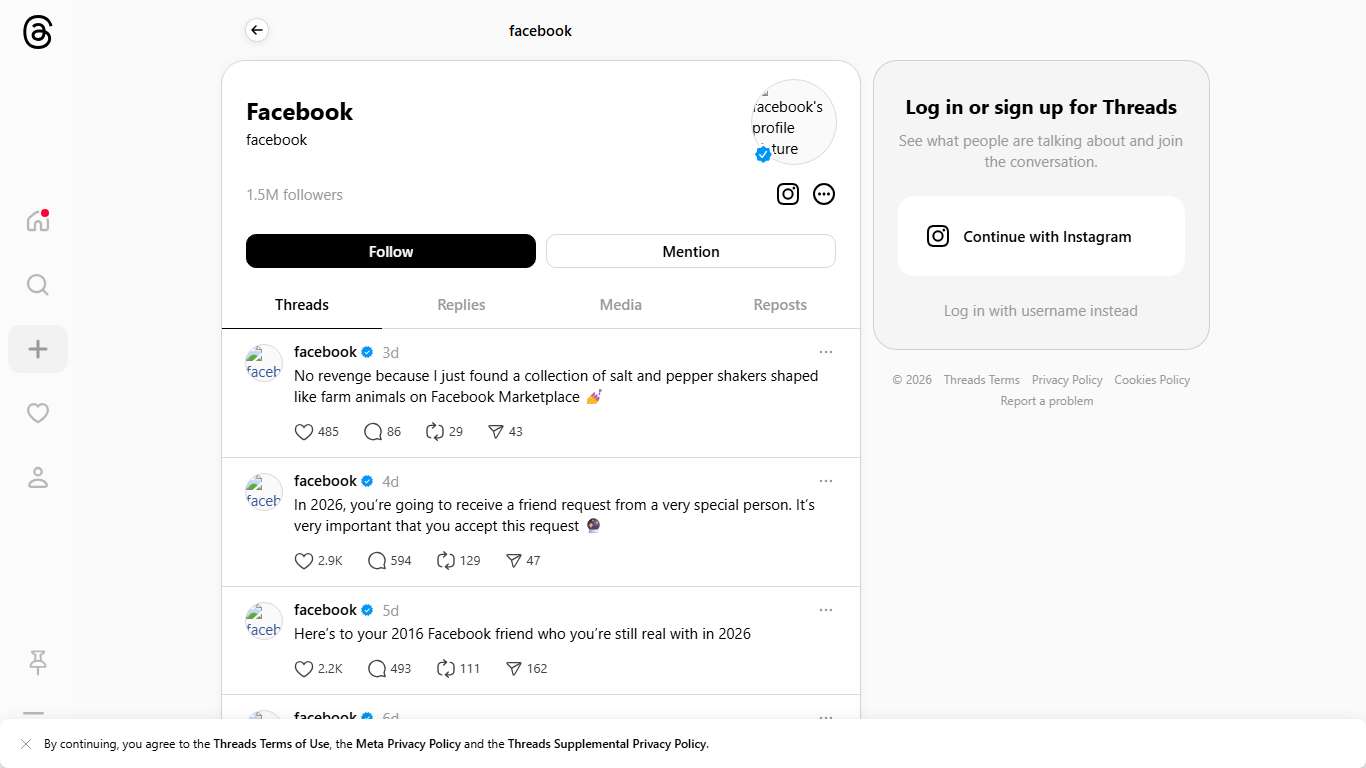Image resolution: width=1366 pixels, height=768 pixels.
Task: Expand options menu on the 4d post
Action: 825,481
